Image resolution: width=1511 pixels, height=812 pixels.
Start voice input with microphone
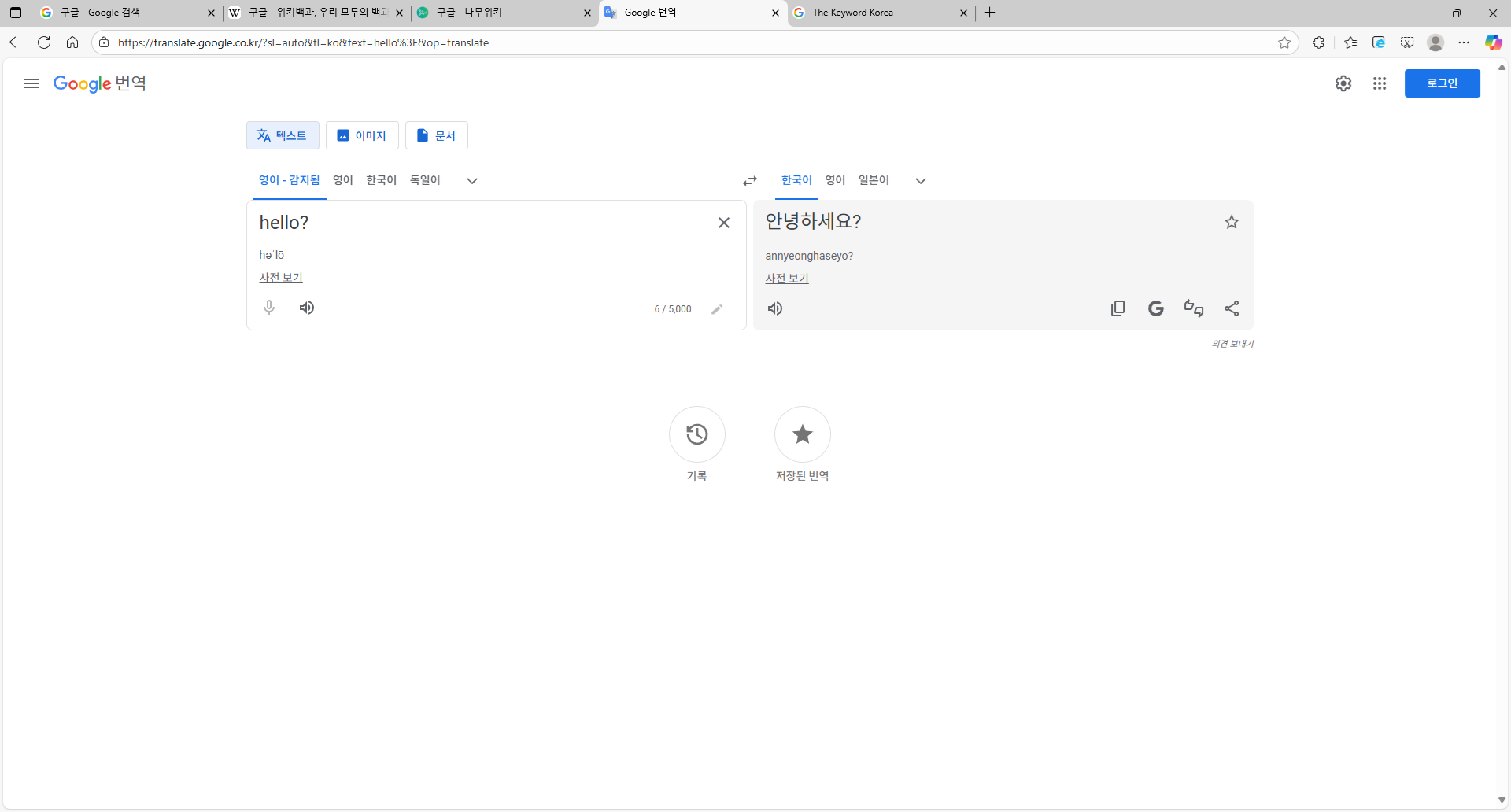pyautogui.click(x=269, y=308)
